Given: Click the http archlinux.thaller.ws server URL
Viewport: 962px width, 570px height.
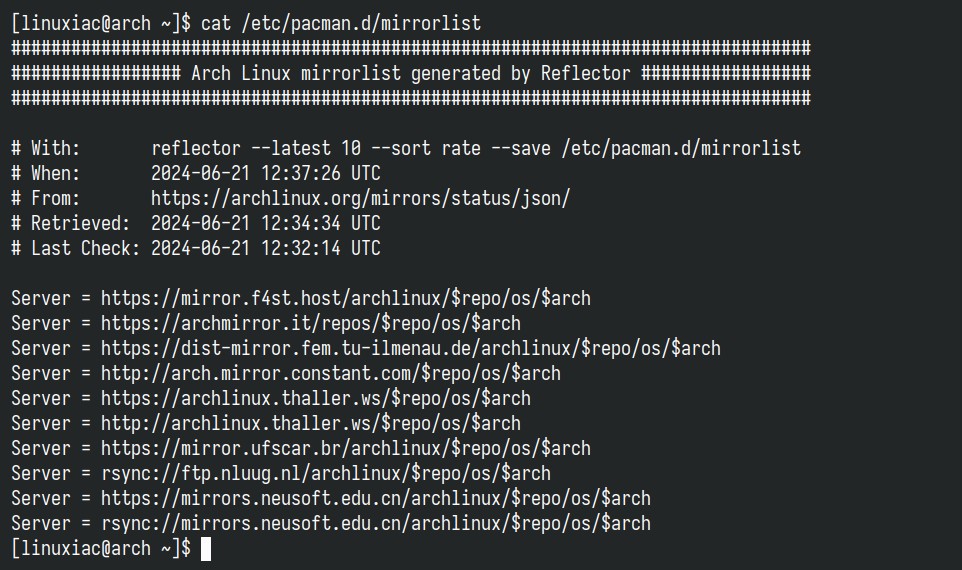Looking at the screenshot, I should pos(310,424).
